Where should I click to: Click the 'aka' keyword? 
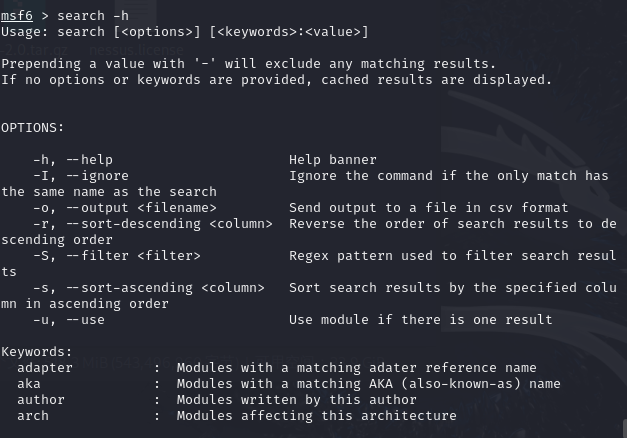pyautogui.click(x=29, y=384)
